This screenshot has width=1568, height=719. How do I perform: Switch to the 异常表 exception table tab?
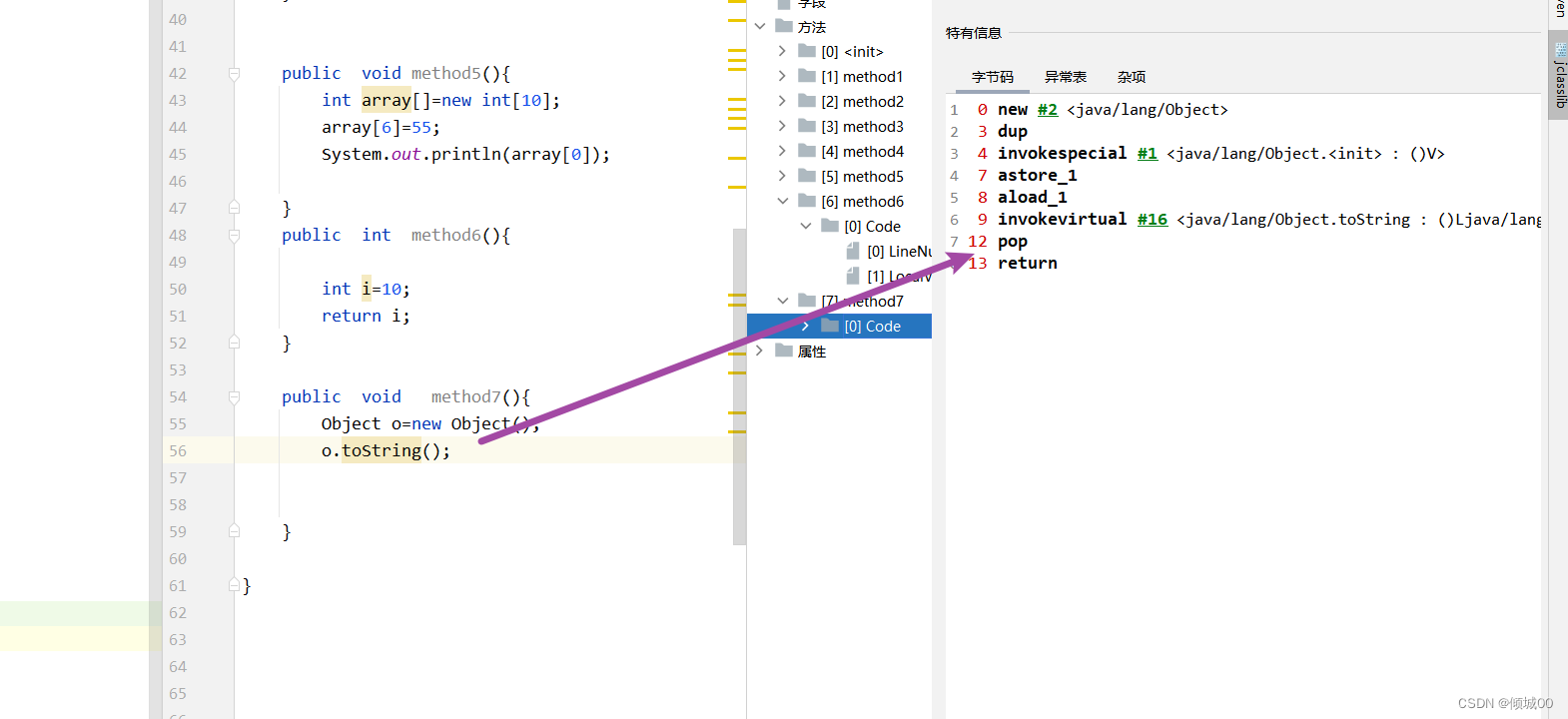point(1065,77)
